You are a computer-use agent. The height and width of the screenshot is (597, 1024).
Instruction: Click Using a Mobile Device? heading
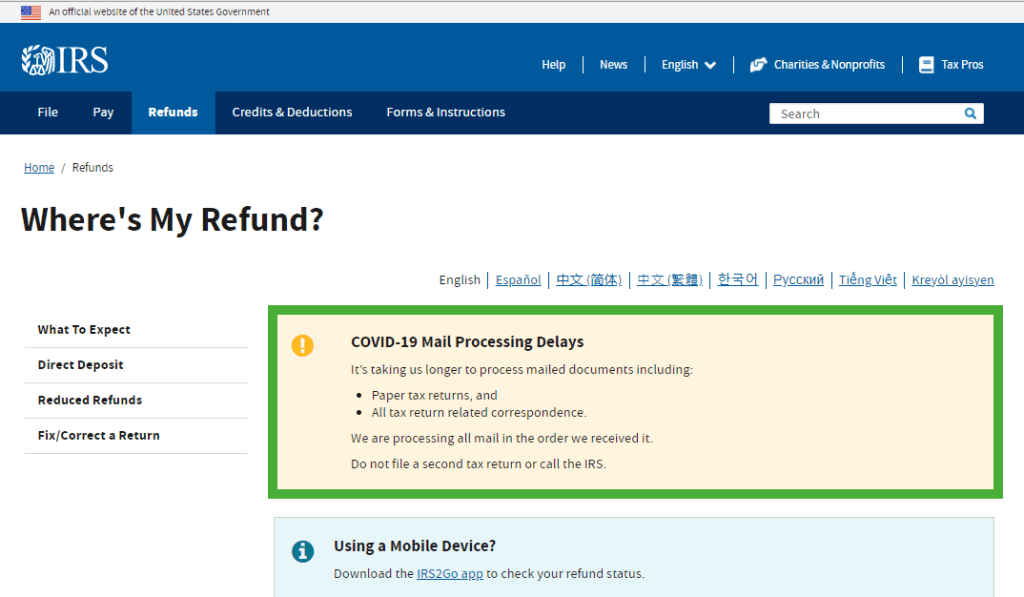415,545
